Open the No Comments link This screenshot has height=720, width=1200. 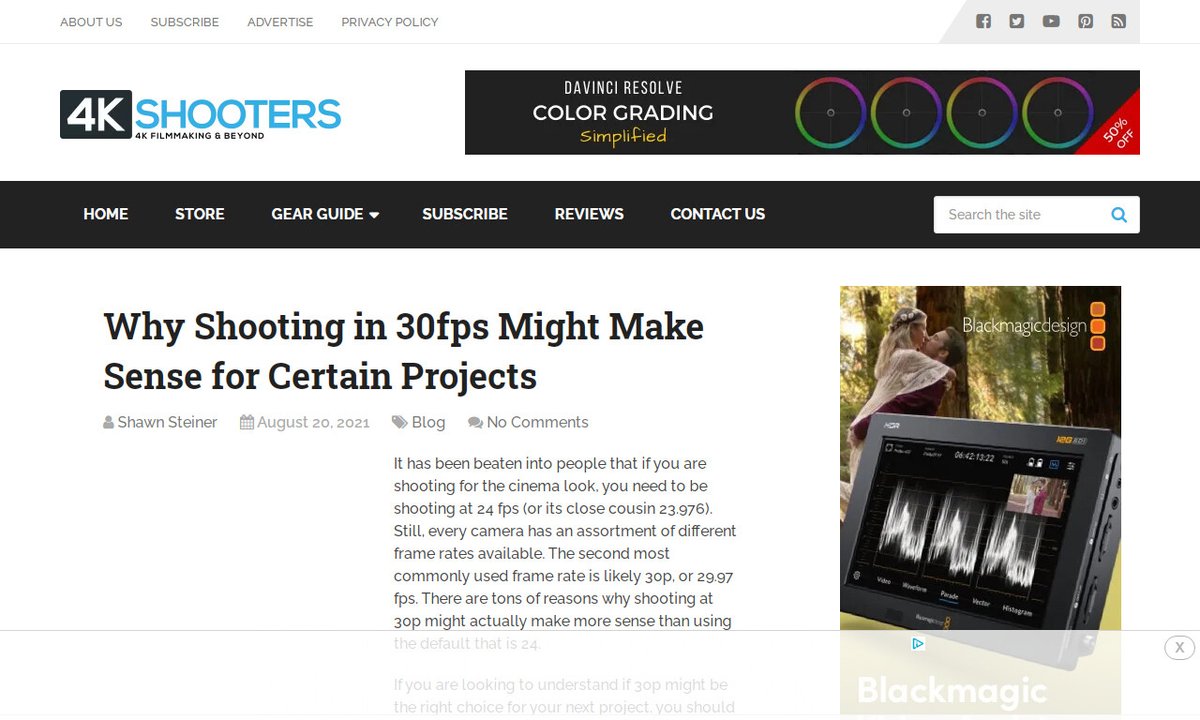(537, 422)
